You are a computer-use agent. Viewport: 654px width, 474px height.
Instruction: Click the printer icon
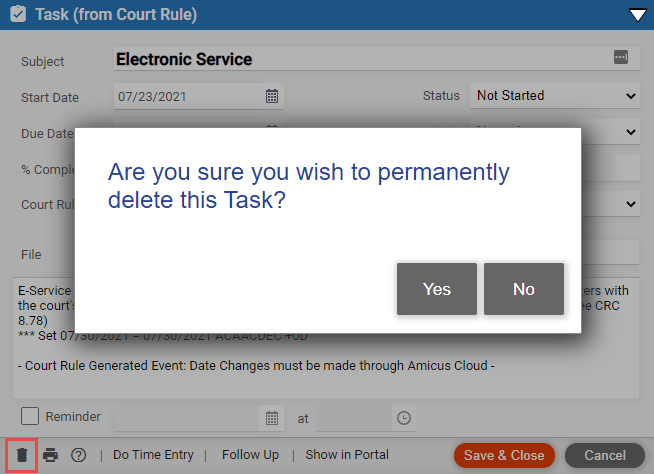click(50, 455)
